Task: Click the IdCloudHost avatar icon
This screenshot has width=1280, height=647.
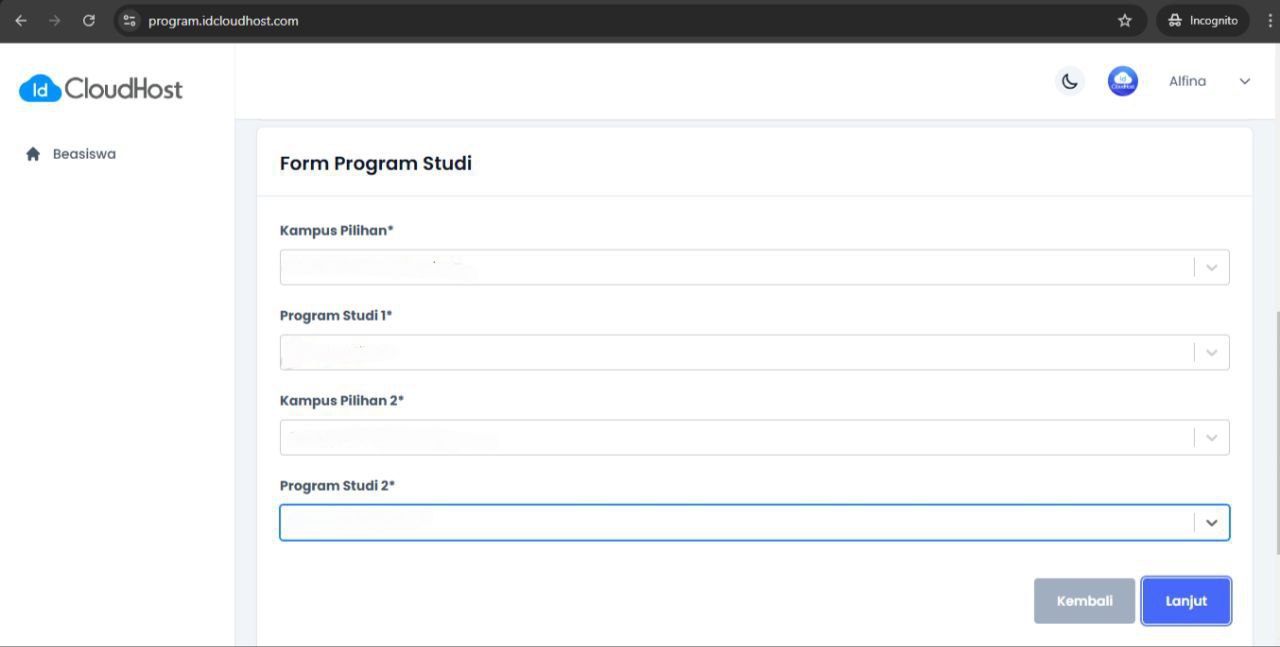Action: [1123, 81]
